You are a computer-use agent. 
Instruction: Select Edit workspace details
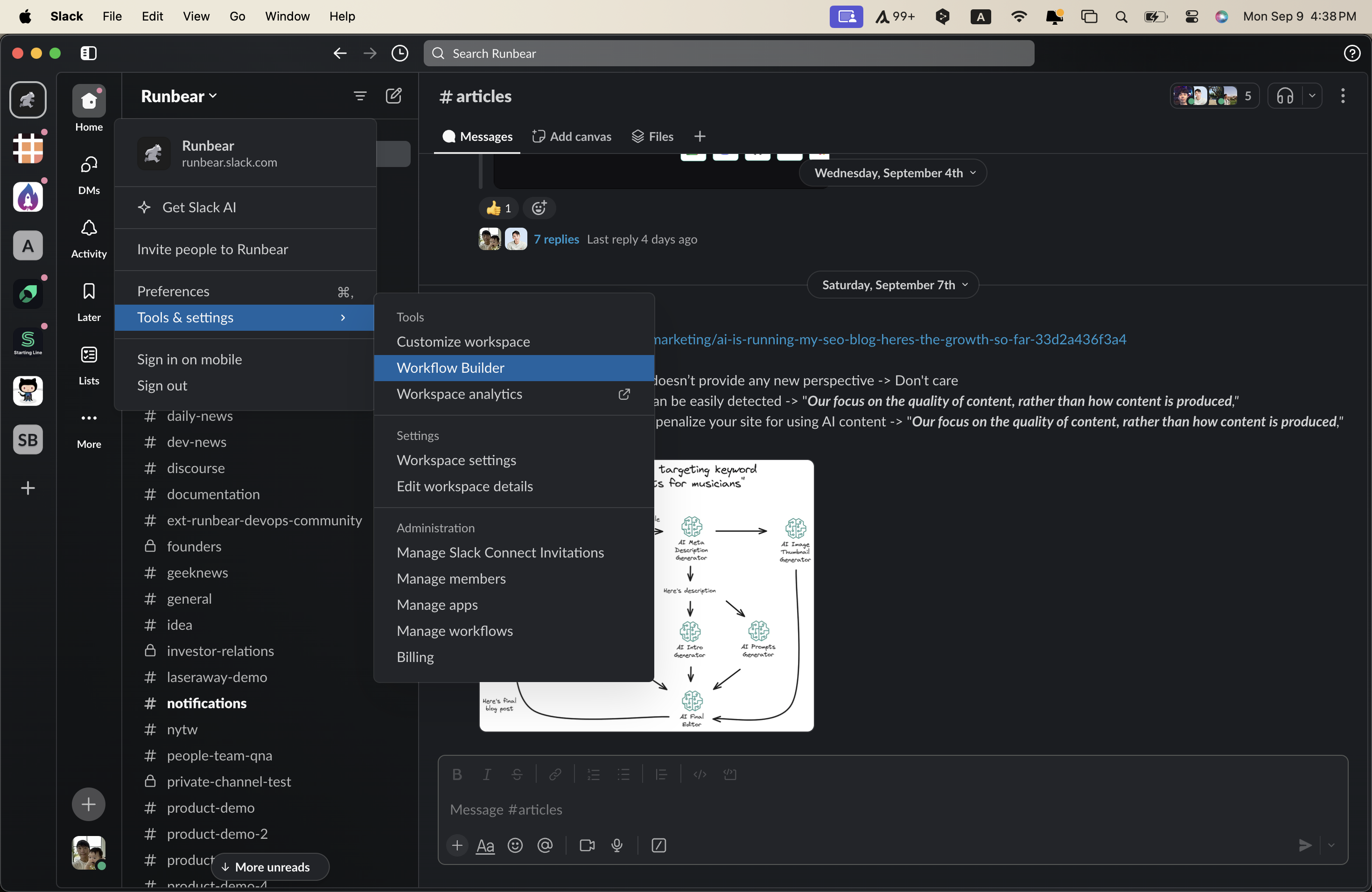514,486
